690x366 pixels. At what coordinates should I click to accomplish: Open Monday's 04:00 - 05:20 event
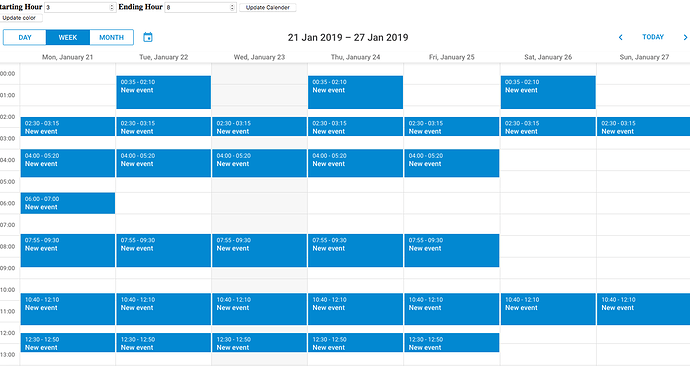67,163
